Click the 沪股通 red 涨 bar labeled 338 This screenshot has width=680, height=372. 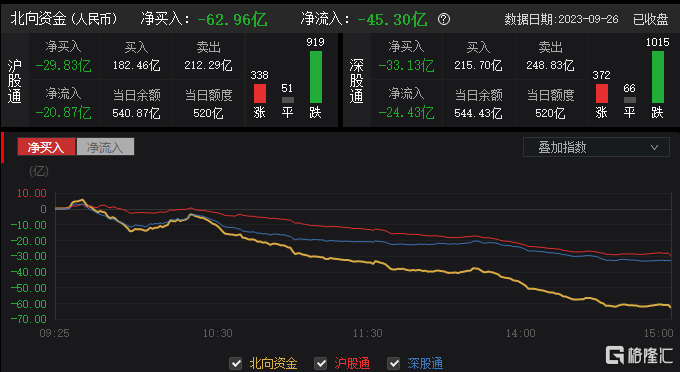point(260,93)
